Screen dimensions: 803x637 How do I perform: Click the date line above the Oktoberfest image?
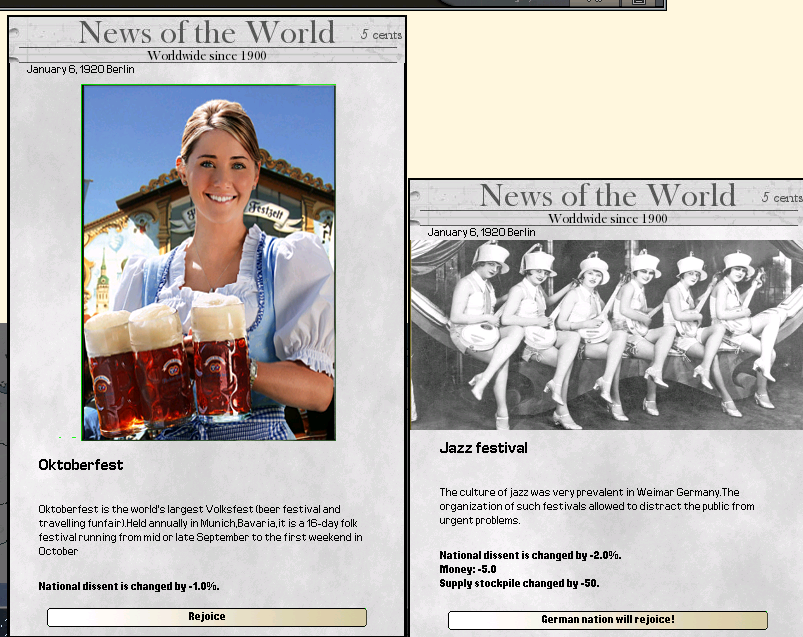click(80, 70)
